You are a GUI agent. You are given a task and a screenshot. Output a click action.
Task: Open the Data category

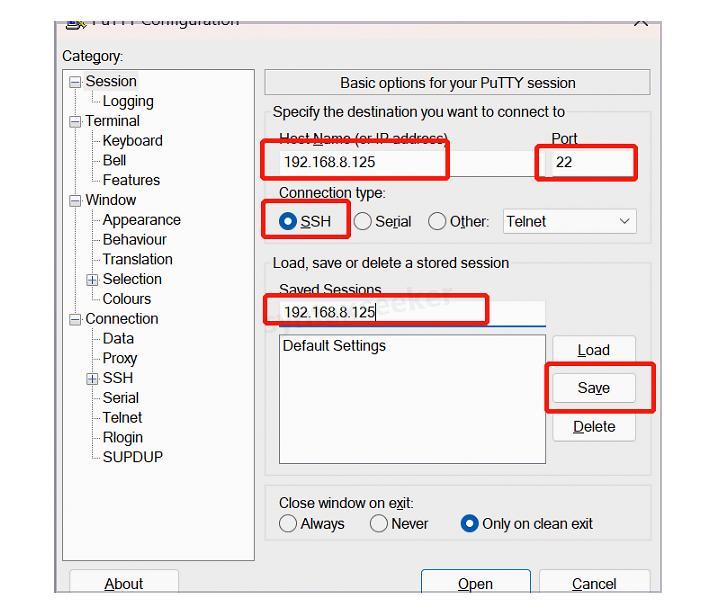pos(118,338)
